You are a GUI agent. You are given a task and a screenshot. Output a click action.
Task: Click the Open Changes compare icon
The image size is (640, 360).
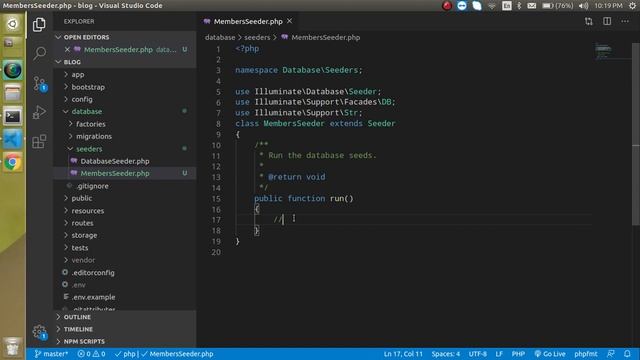[x=589, y=21]
